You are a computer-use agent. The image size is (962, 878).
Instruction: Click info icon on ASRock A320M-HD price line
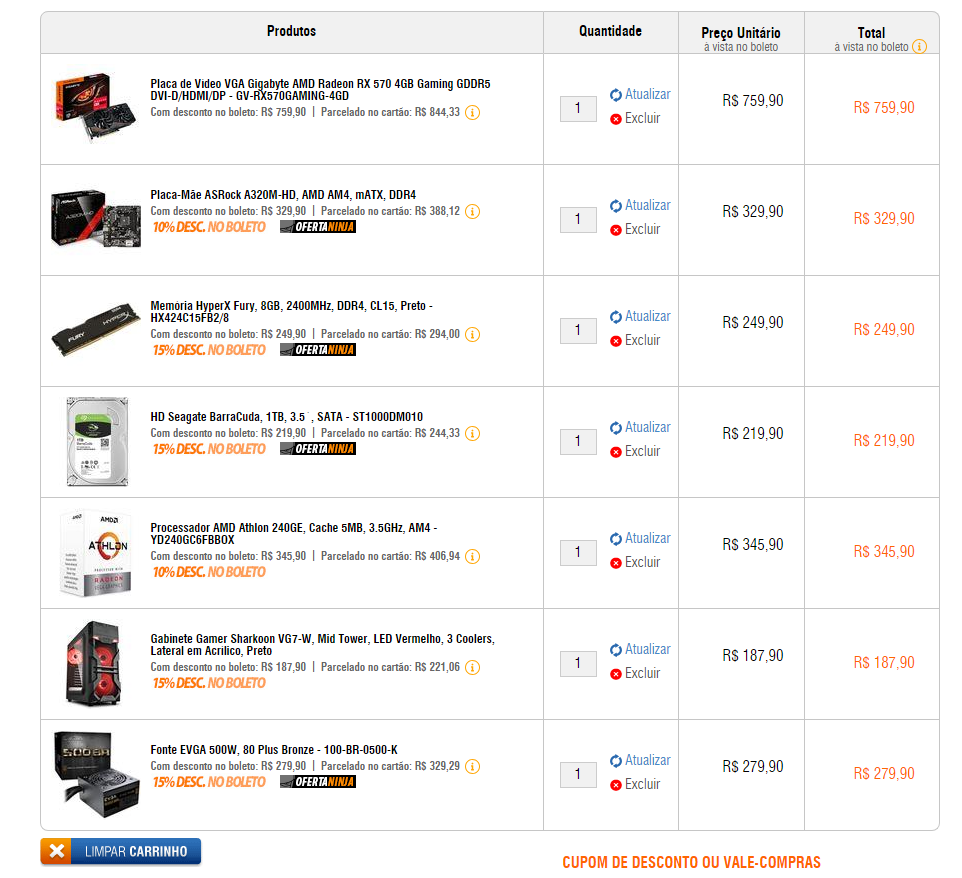click(x=472, y=212)
